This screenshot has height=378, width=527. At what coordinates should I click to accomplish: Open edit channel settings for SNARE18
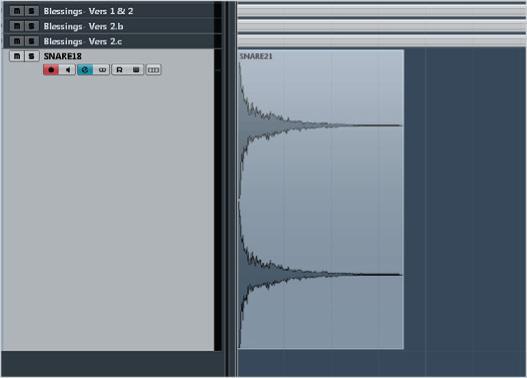coord(85,70)
